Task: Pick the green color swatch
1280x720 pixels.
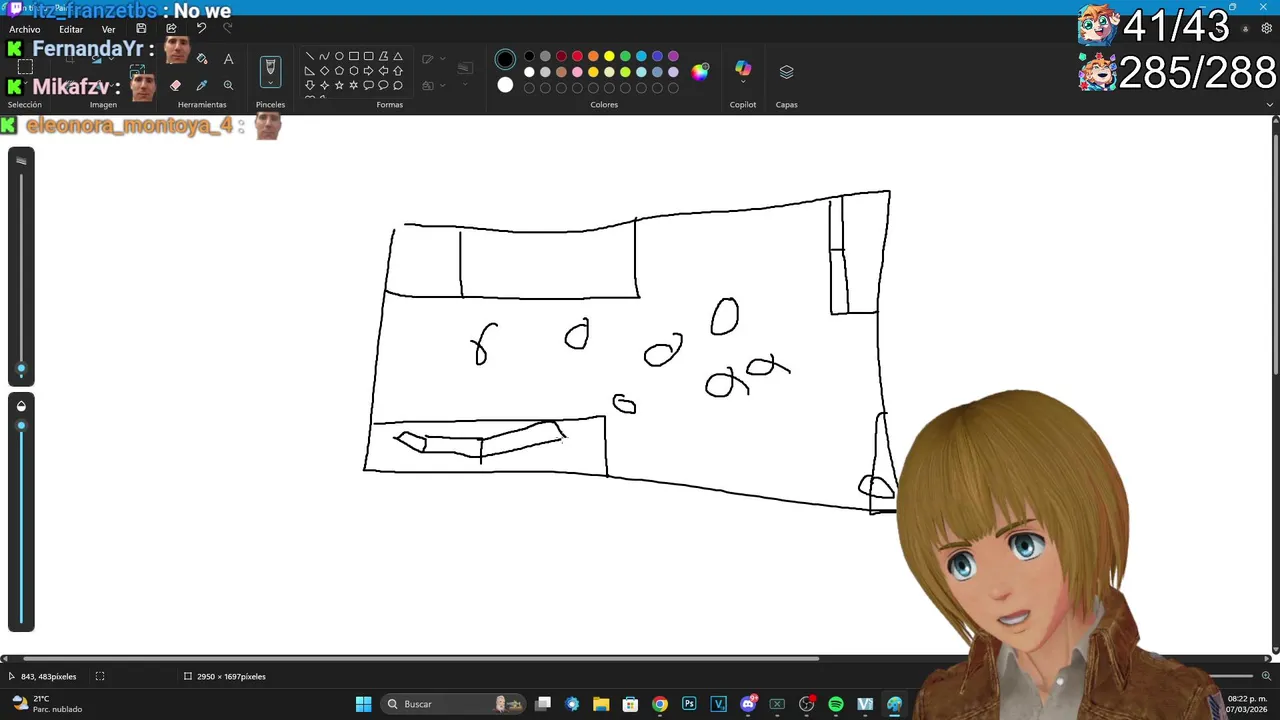Action: pyautogui.click(x=625, y=56)
